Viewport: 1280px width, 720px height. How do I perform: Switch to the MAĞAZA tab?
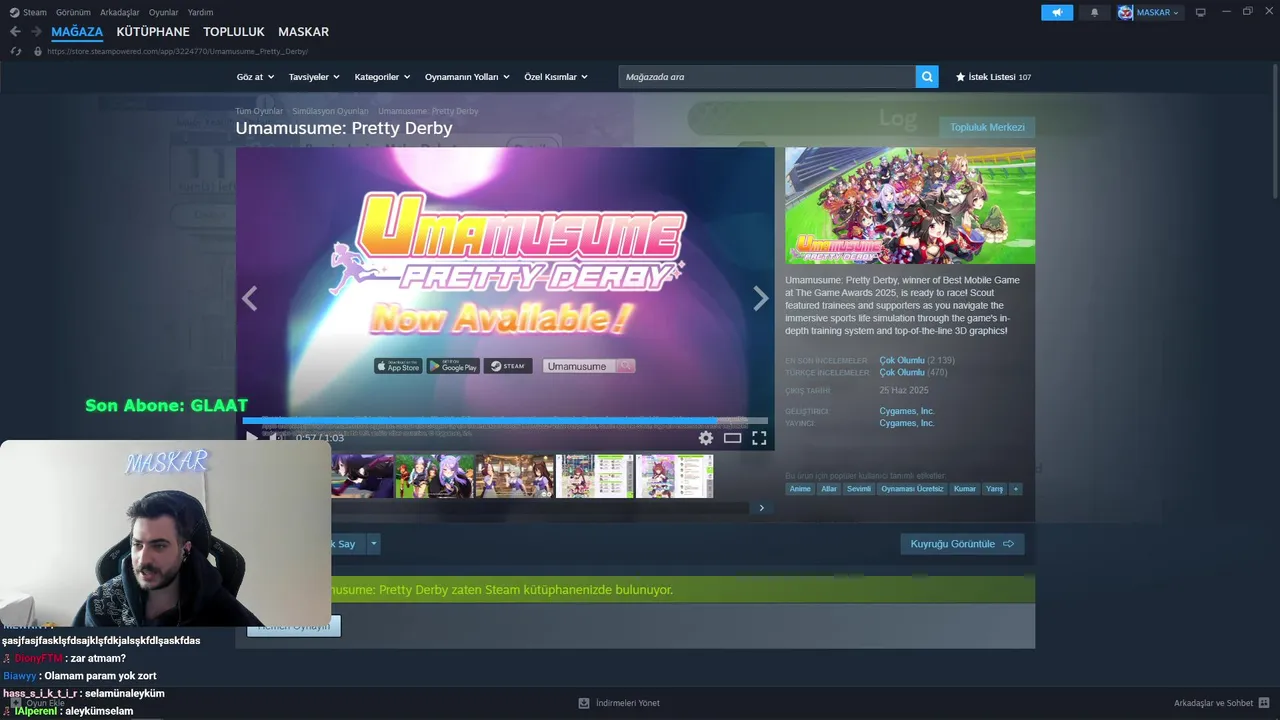click(77, 32)
